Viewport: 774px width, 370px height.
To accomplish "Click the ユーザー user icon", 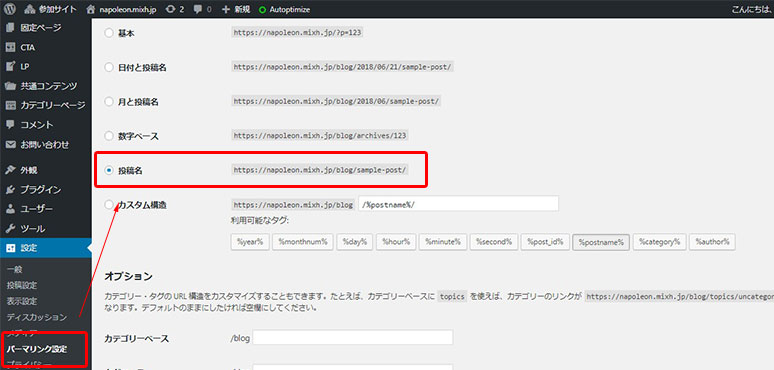I will 10,209.
